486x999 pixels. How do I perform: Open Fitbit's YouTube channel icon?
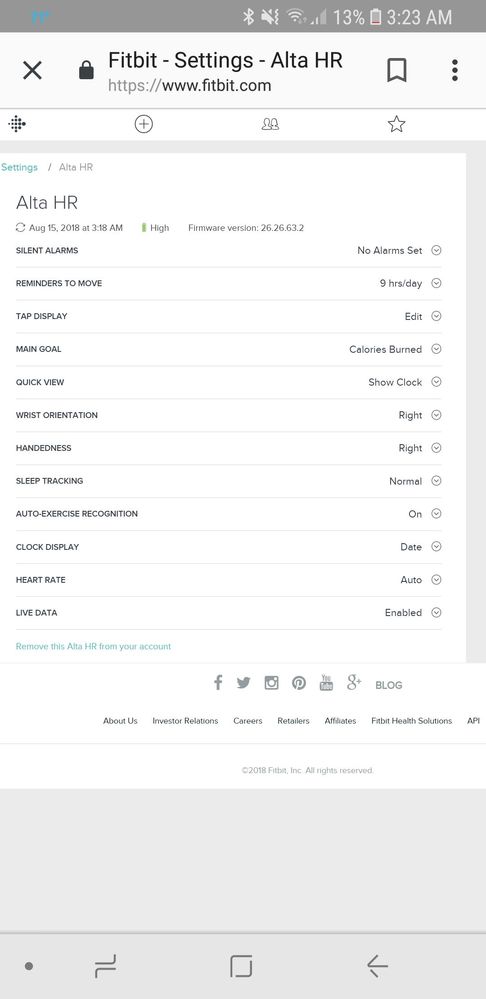point(326,683)
